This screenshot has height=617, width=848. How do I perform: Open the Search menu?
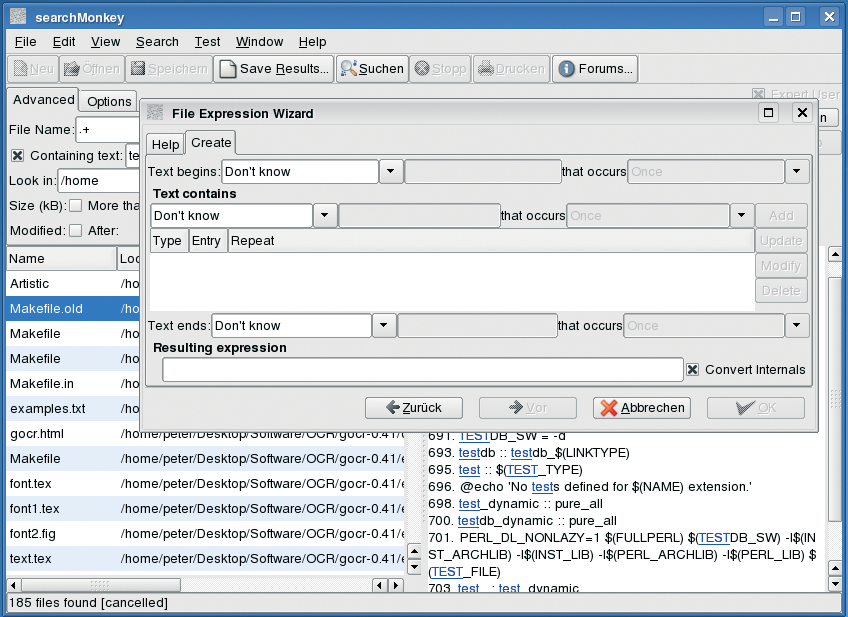(x=157, y=42)
